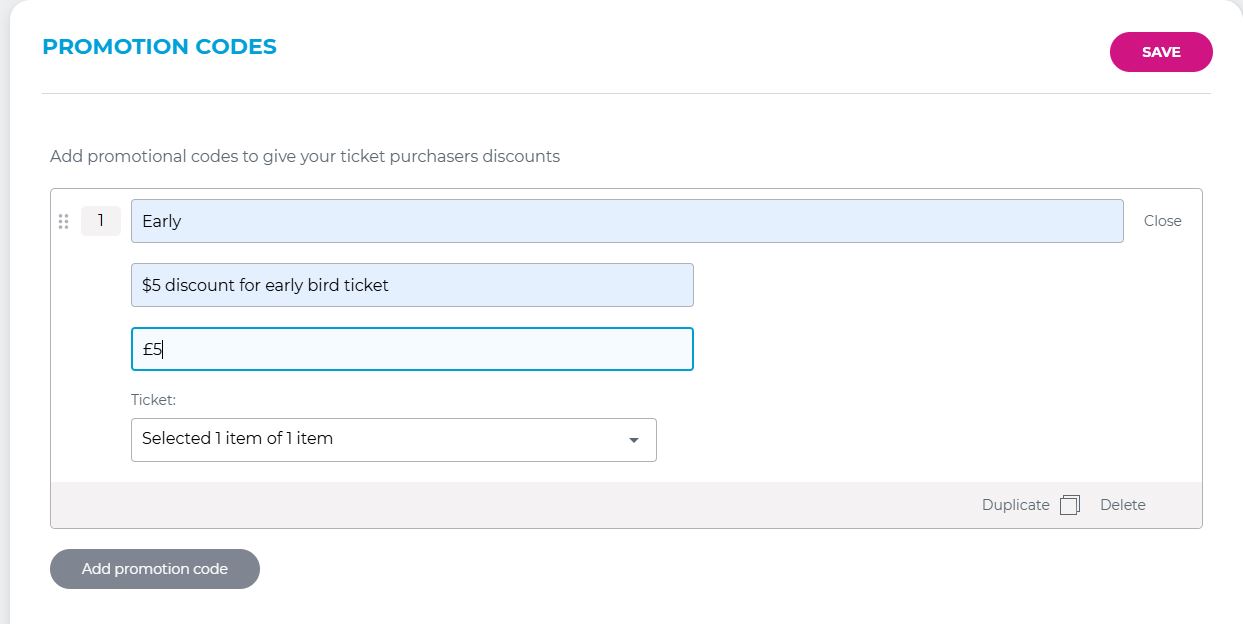Click the 'Add promotional codes' instruction text
The height and width of the screenshot is (624, 1243).
[x=305, y=156]
